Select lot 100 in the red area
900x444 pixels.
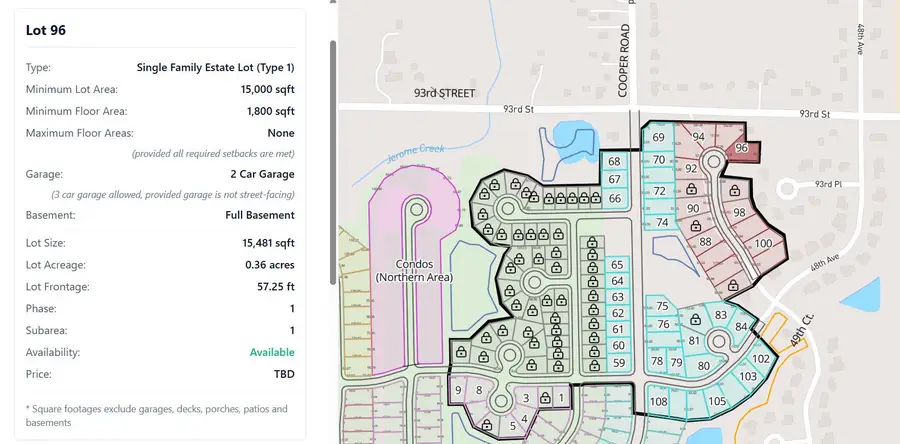pyautogui.click(x=764, y=244)
